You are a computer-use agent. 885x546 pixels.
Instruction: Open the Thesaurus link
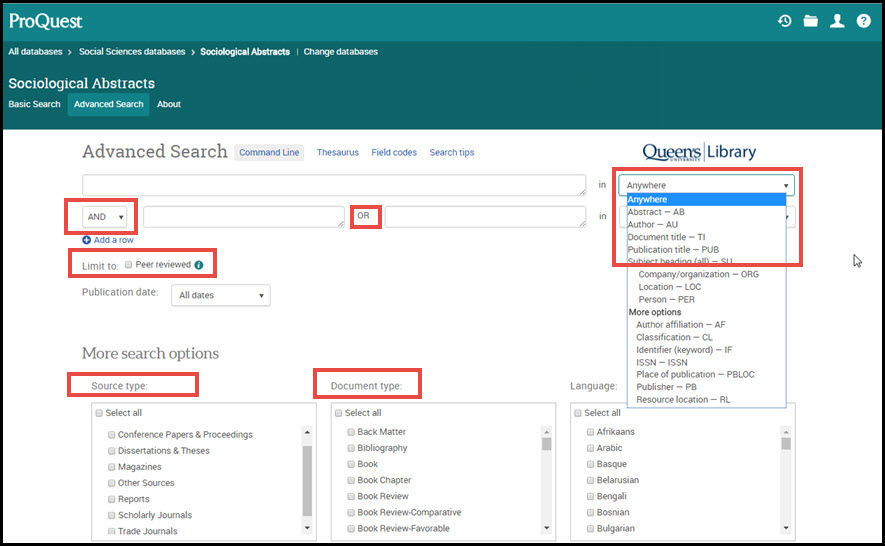tap(338, 152)
